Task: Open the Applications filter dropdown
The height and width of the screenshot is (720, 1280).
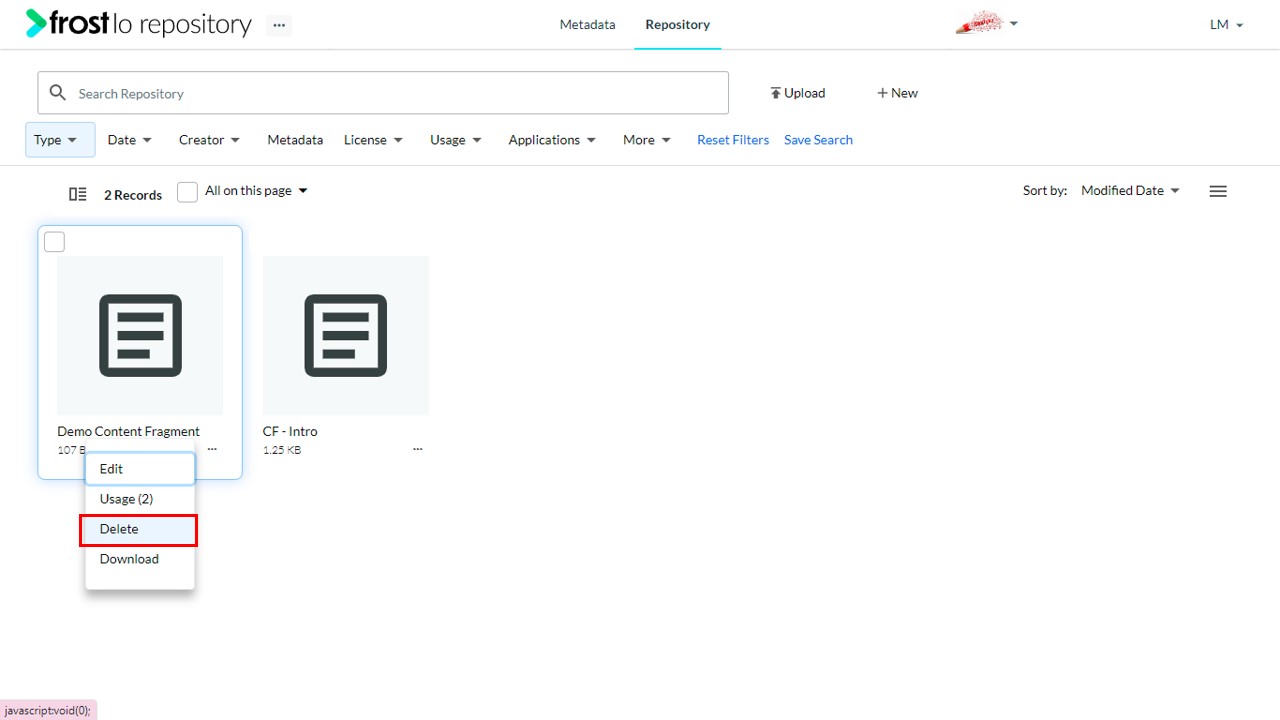Action: pyautogui.click(x=552, y=140)
